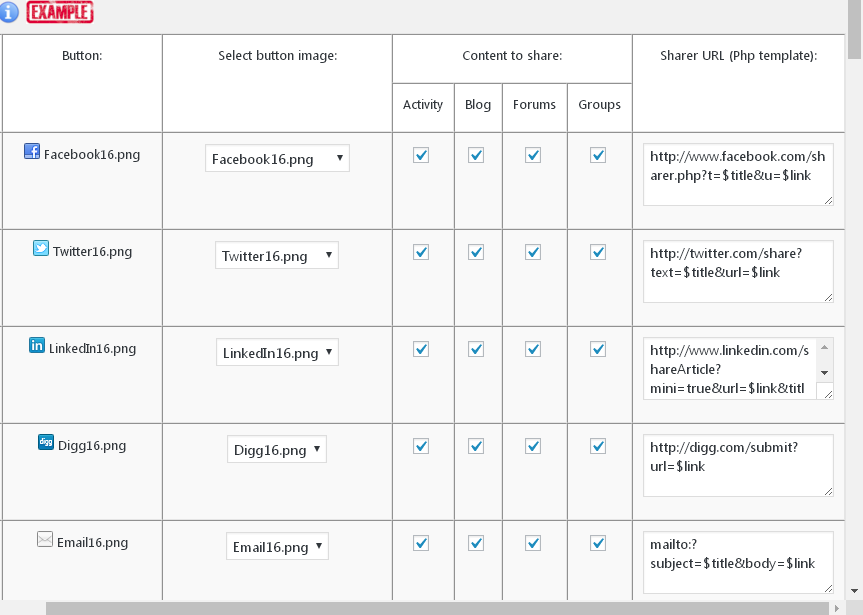Click the Email envelope icon

click(x=45, y=540)
